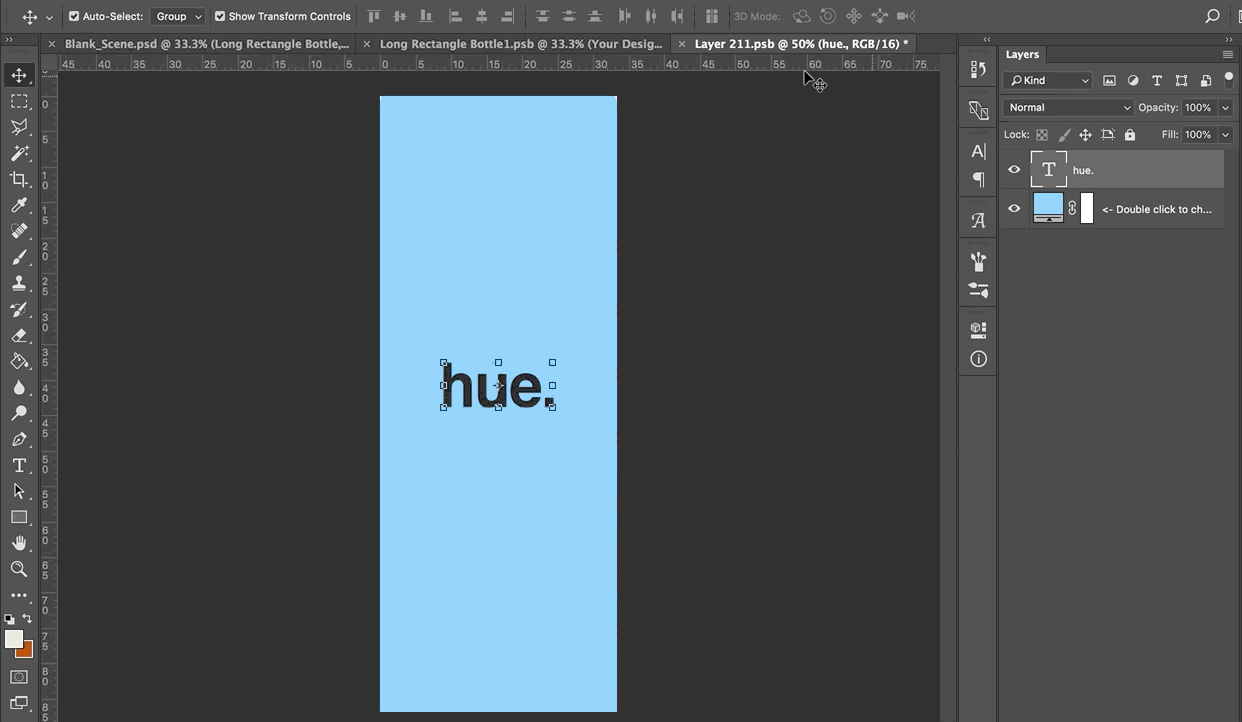
Task: Select the Pen tool
Action: pyautogui.click(x=19, y=439)
